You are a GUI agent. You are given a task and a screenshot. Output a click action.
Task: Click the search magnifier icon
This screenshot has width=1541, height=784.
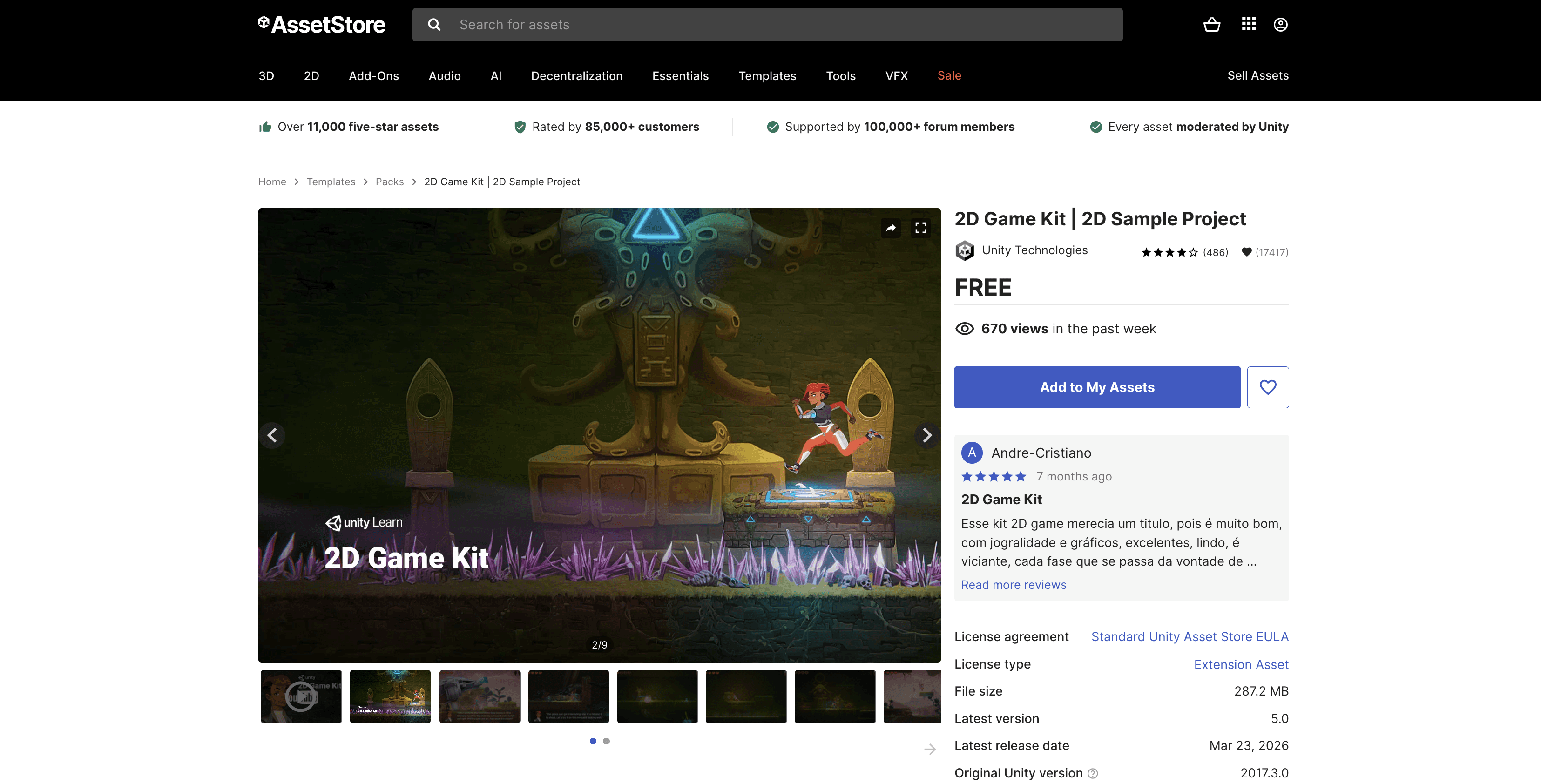pyautogui.click(x=434, y=25)
